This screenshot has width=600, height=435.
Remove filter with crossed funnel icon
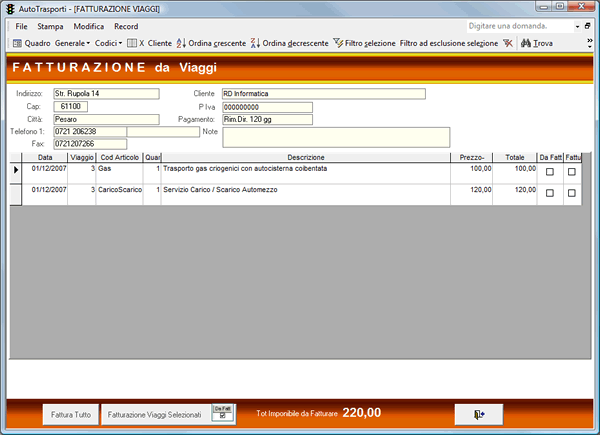pyautogui.click(x=508, y=43)
